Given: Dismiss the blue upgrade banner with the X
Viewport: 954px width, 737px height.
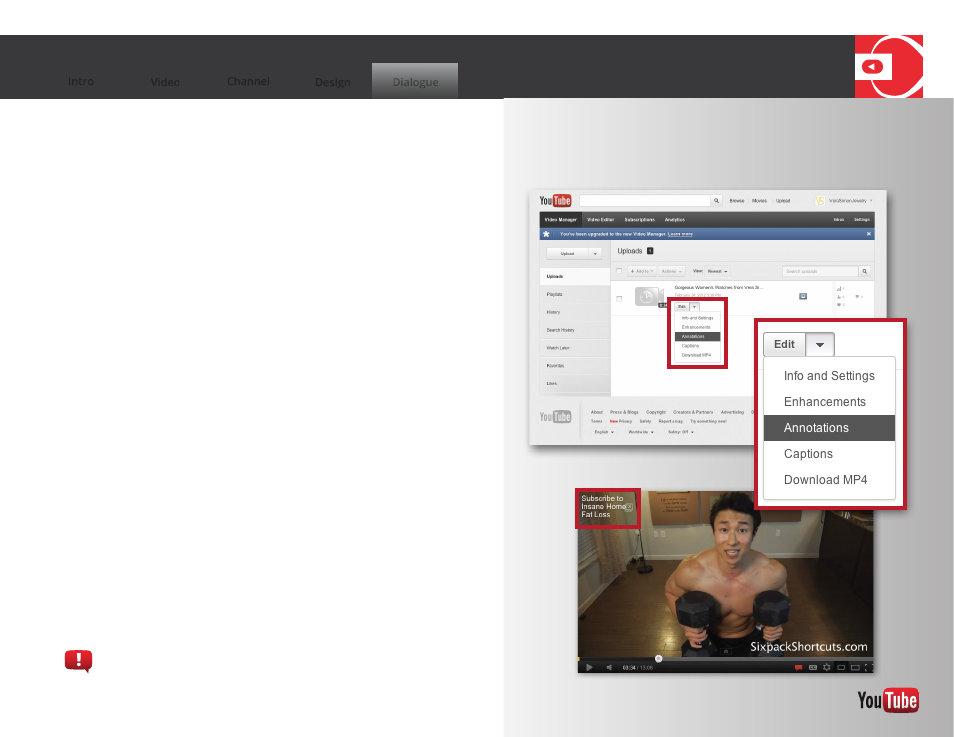Looking at the screenshot, I should [869, 234].
